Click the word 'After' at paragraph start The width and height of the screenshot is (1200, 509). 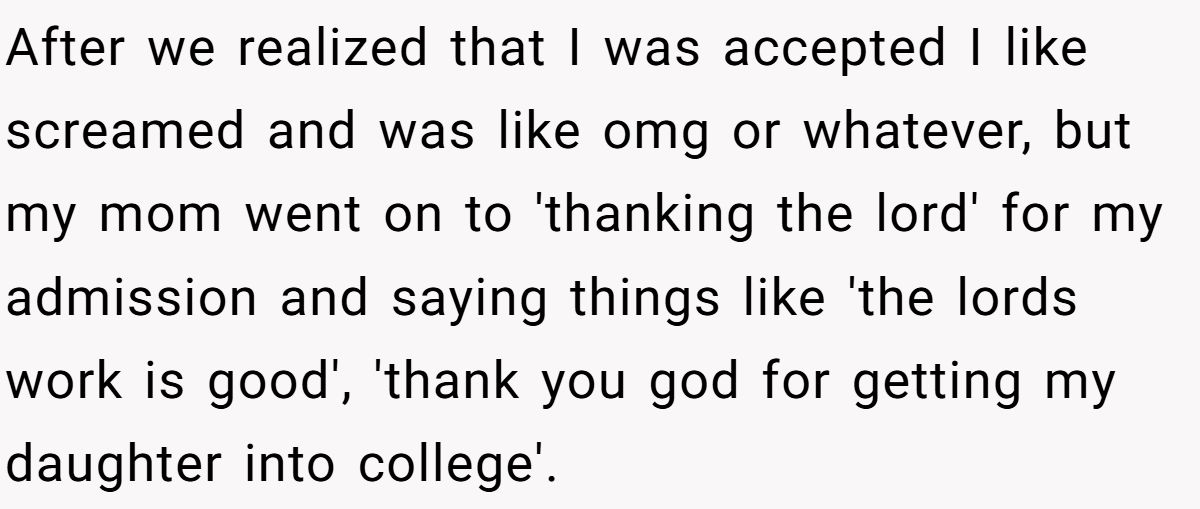tap(68, 49)
